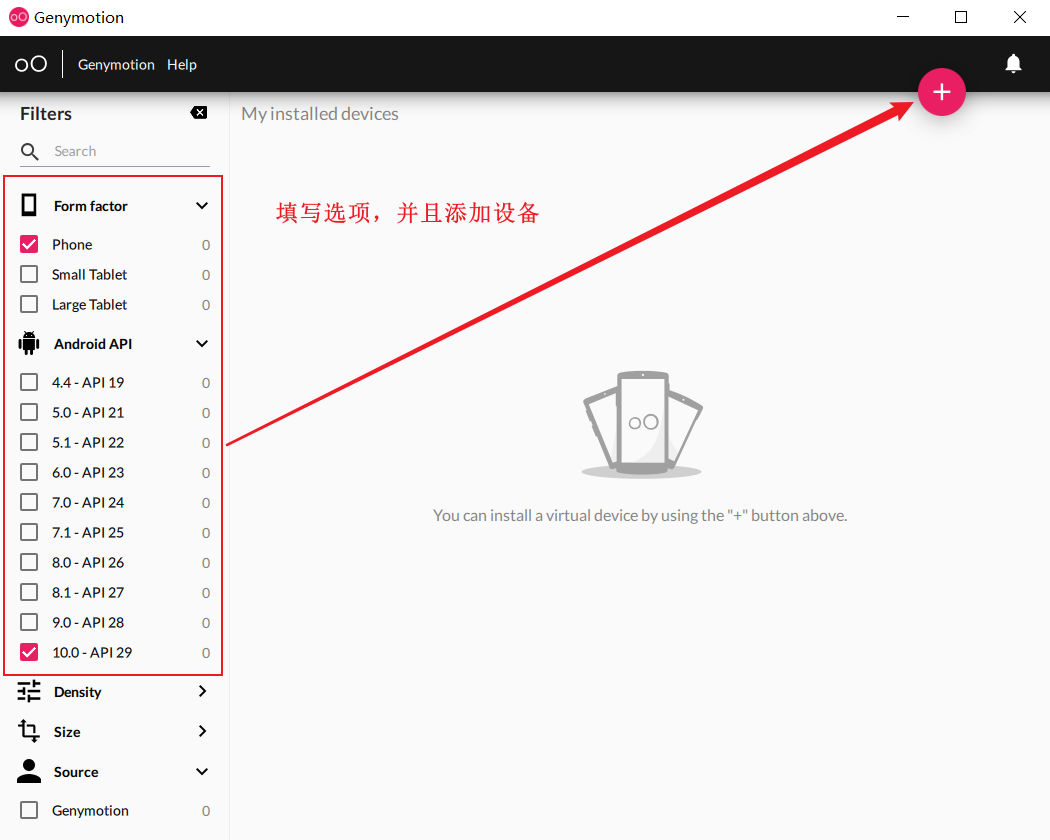The width and height of the screenshot is (1050, 840).
Task: Enable the 4.4 - API 19 filter
Action: tap(29, 382)
